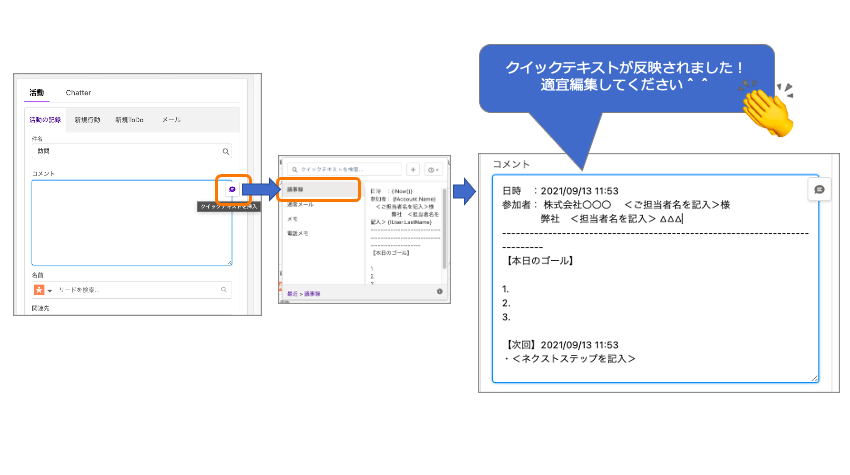Screen dimensions: 850x475
Task: Click the search magnifier in the 件名 field
Action: (x=226, y=151)
